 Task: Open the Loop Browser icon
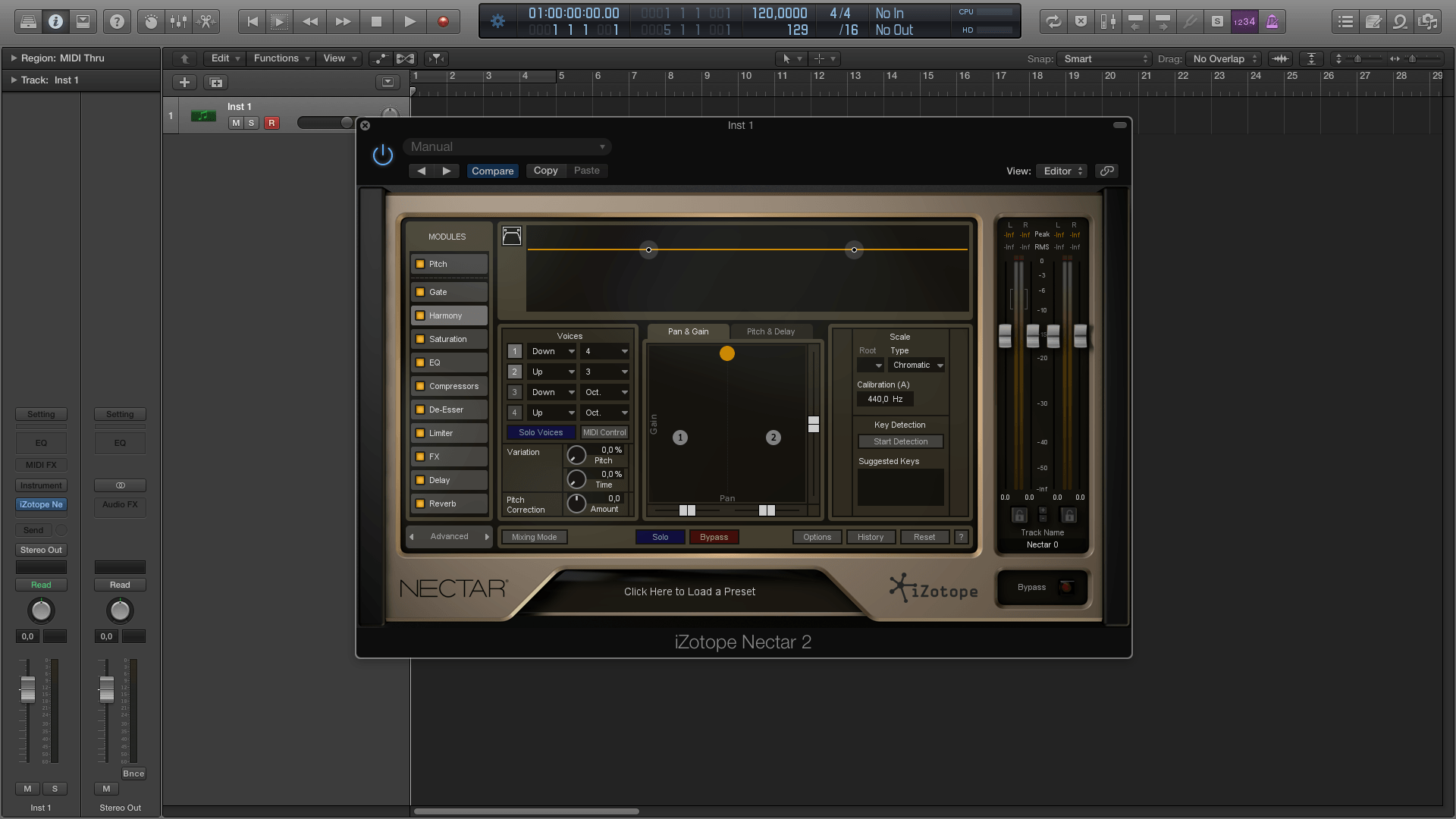pyautogui.click(x=1401, y=22)
